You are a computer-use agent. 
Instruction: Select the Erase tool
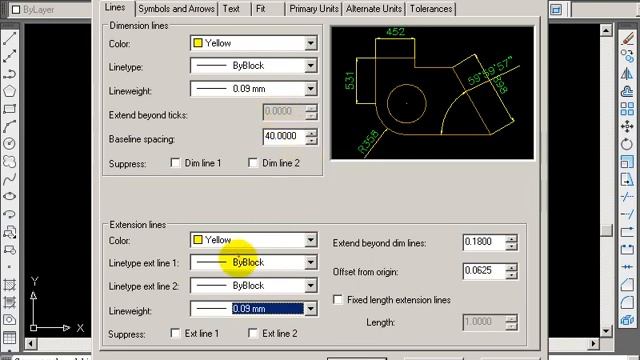627,38
